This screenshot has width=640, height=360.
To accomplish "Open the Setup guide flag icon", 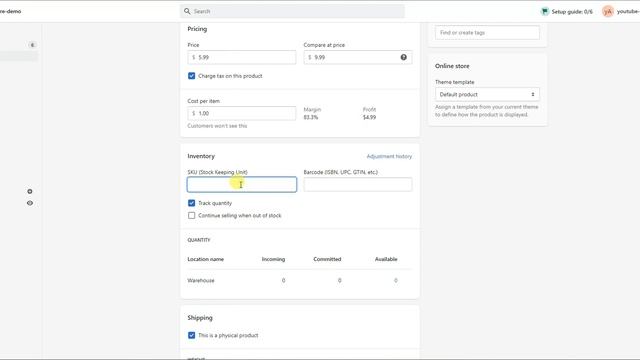I will pyautogui.click(x=544, y=11).
